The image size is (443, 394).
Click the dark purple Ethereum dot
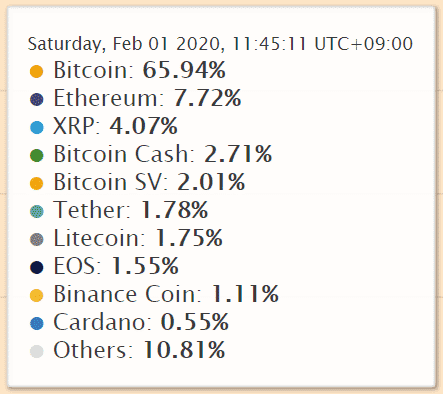tap(37, 99)
